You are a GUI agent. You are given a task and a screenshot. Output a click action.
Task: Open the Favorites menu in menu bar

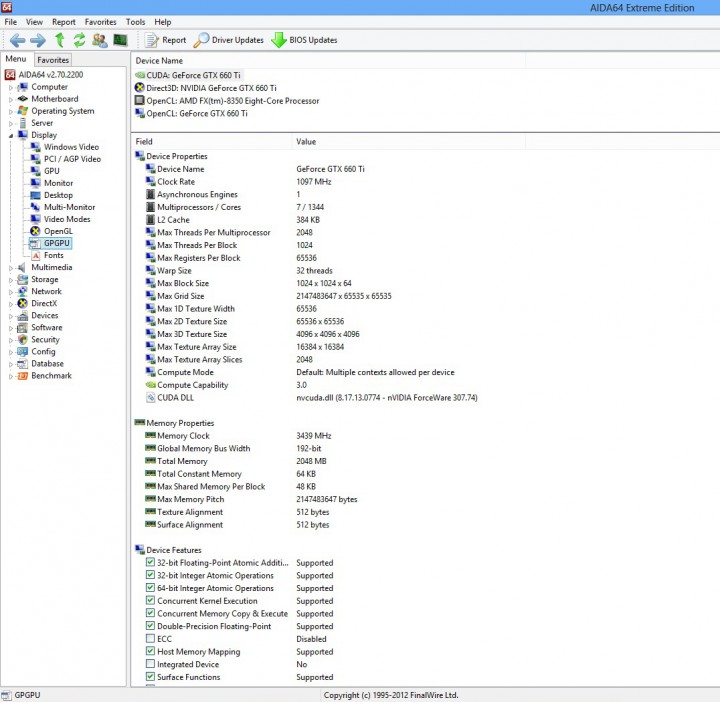101,22
